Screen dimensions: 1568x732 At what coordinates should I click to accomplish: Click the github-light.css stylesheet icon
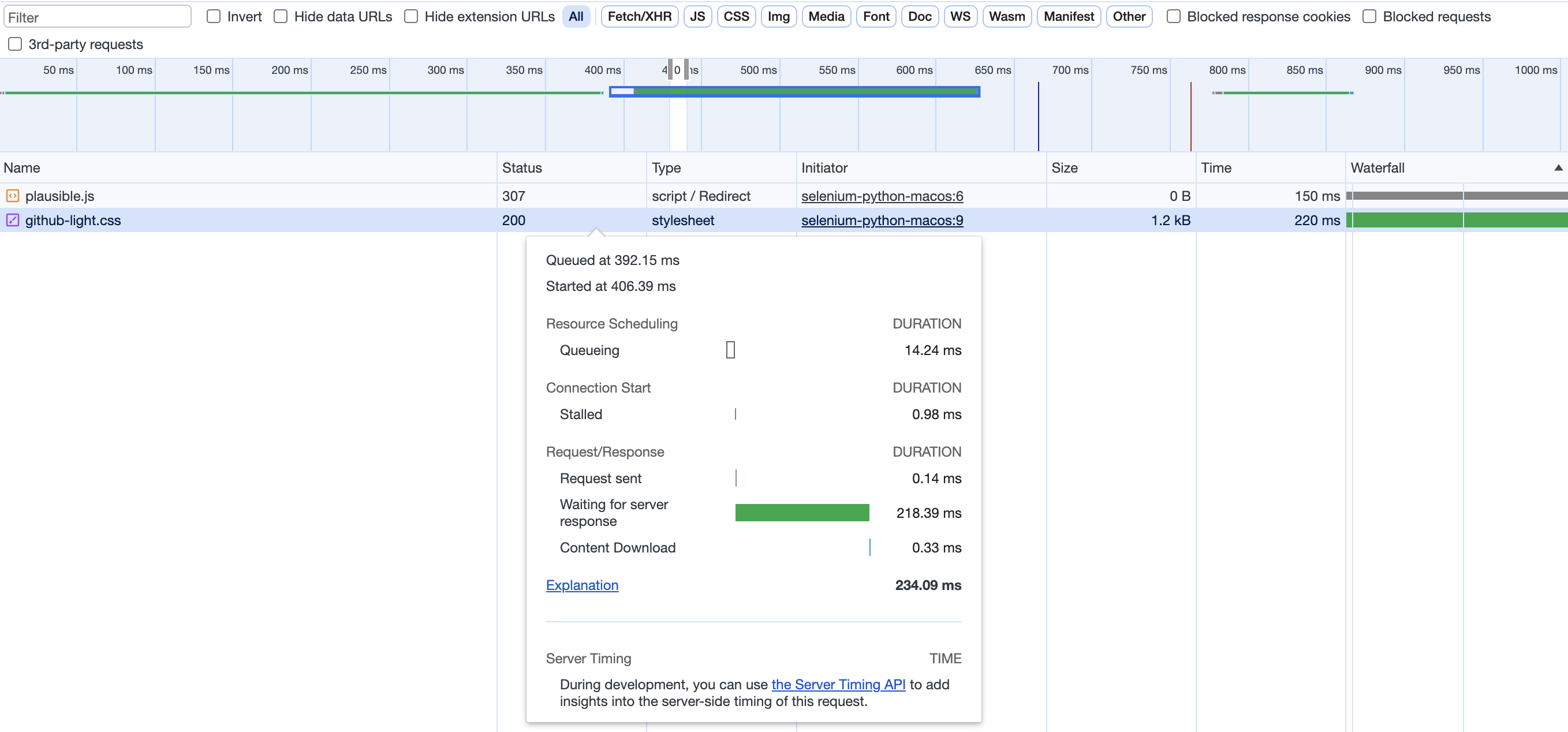tap(12, 221)
